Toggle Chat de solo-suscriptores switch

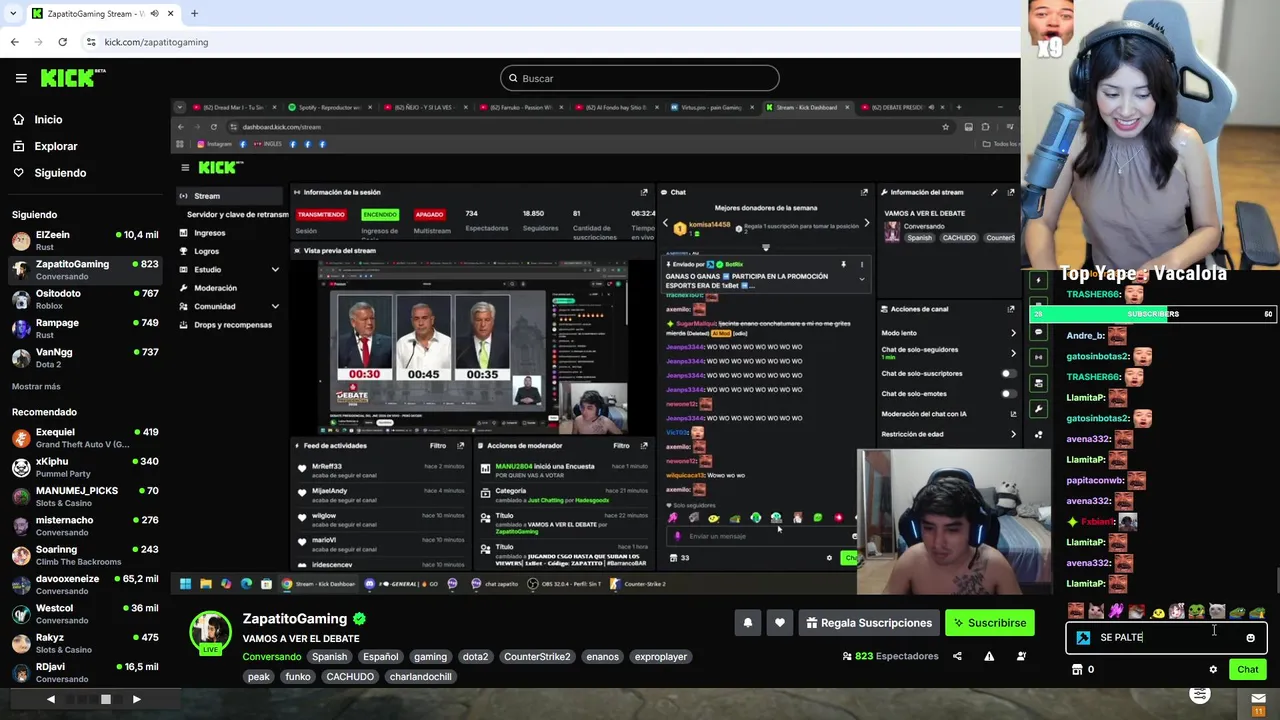point(1008,373)
